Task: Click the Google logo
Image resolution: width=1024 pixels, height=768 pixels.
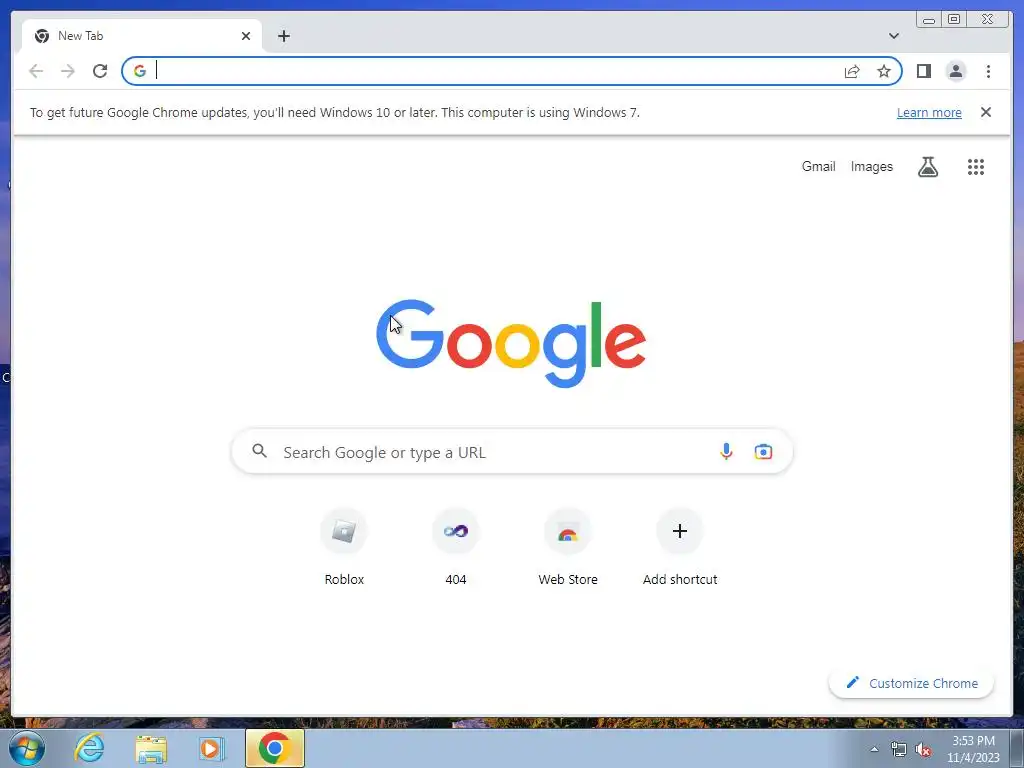Action: [x=511, y=344]
